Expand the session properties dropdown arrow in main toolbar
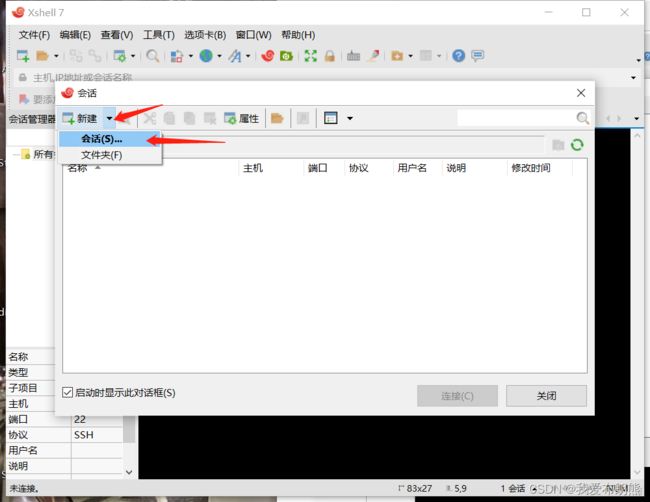The width and height of the screenshot is (650, 502). 133,56
